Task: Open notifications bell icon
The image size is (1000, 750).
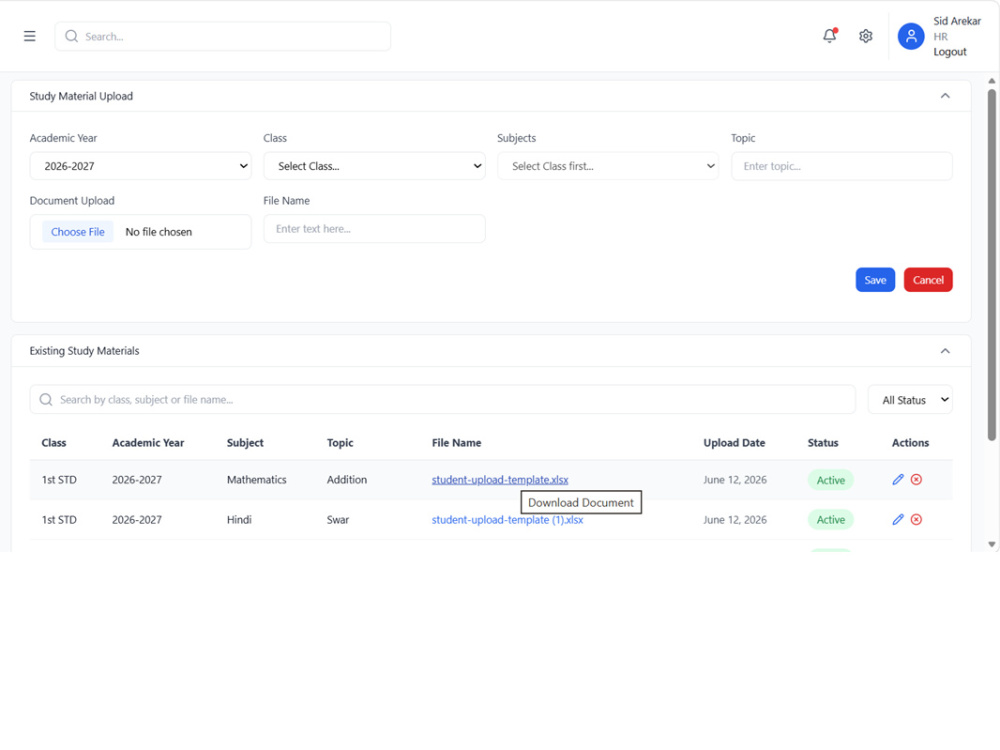Action: coord(830,36)
